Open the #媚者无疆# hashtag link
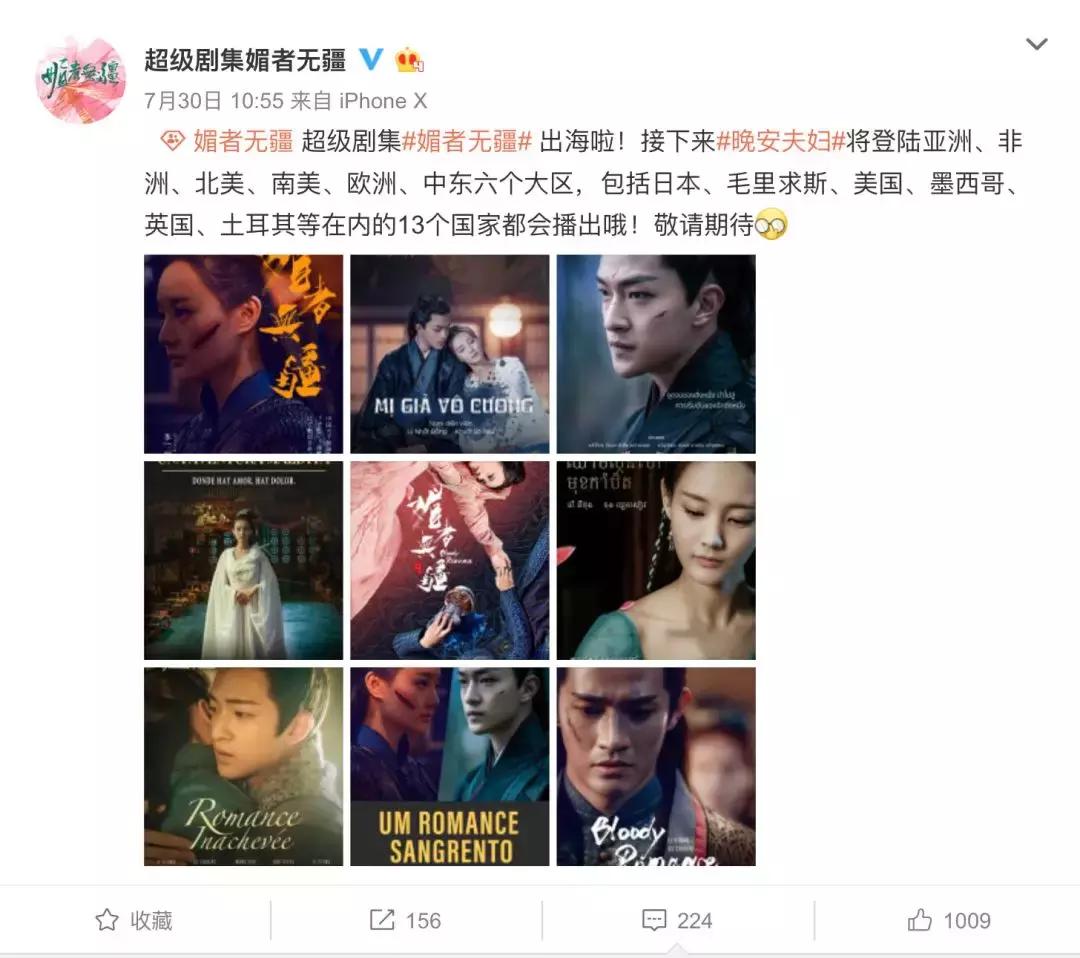The height and width of the screenshot is (958, 1080). click(467, 141)
